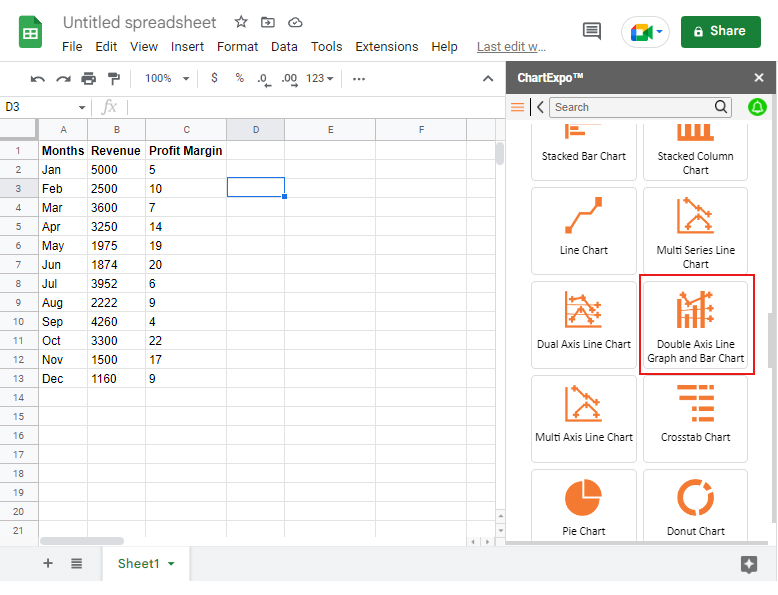Open the Name box dropdown arrow
This screenshot has height=595, width=778.
(x=82, y=107)
